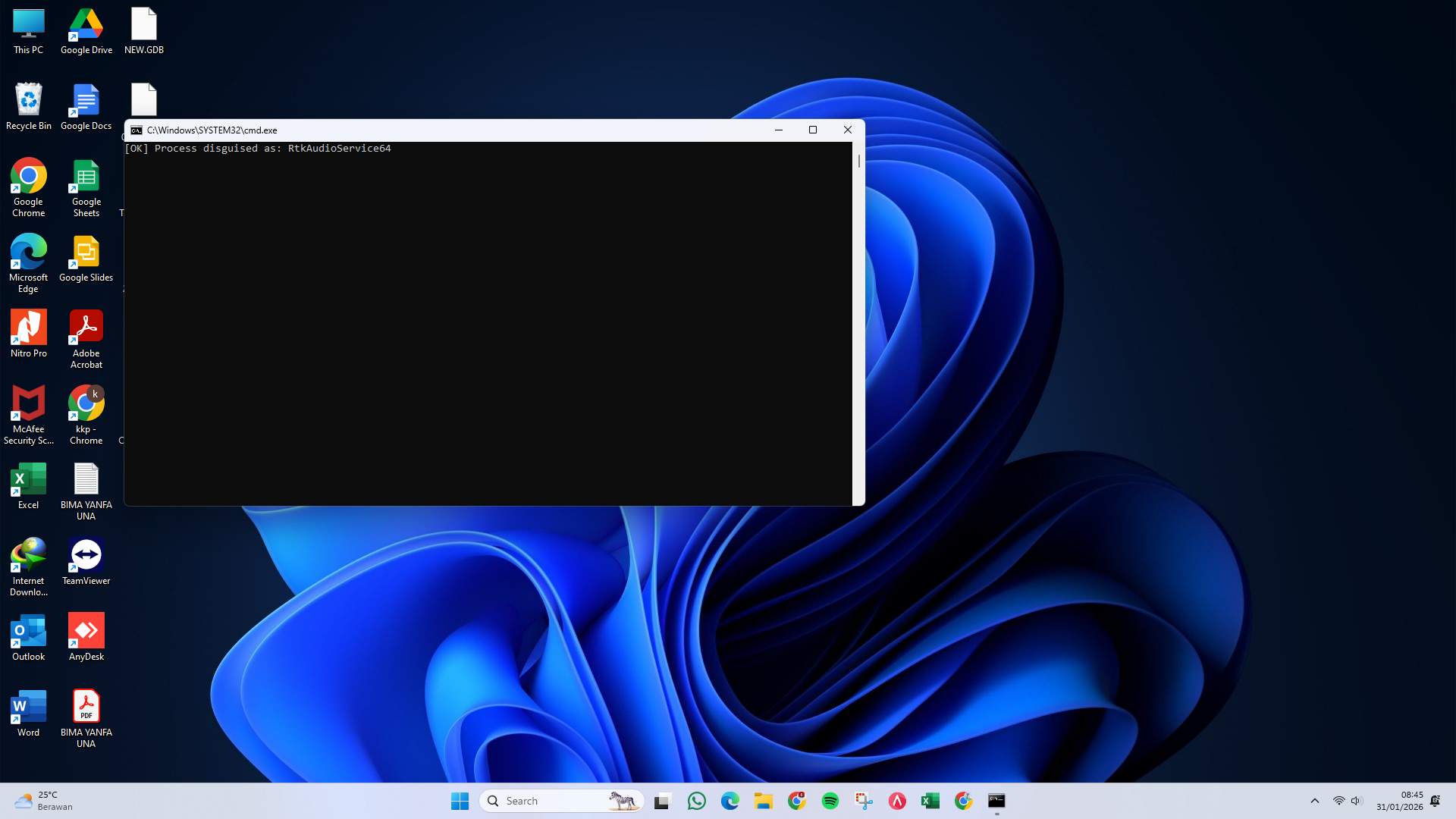Open the BIMA YANFA UNA PDF file
The image size is (1456, 819).
86,705
